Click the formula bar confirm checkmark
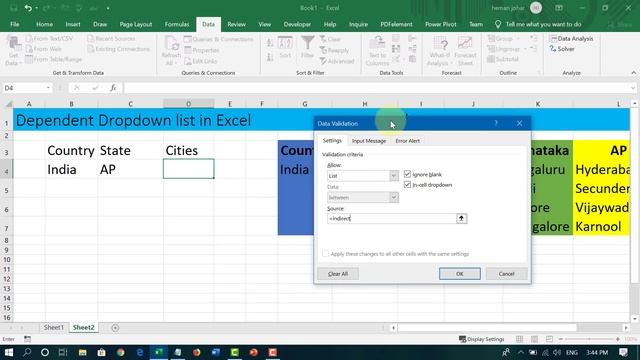This screenshot has height=360, width=640. pyautogui.click(x=95, y=88)
